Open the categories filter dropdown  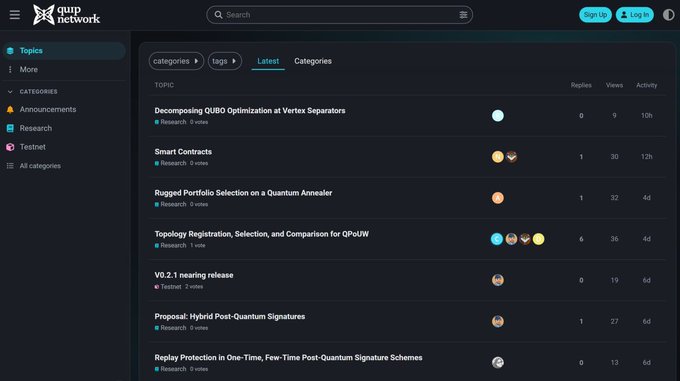tap(176, 61)
